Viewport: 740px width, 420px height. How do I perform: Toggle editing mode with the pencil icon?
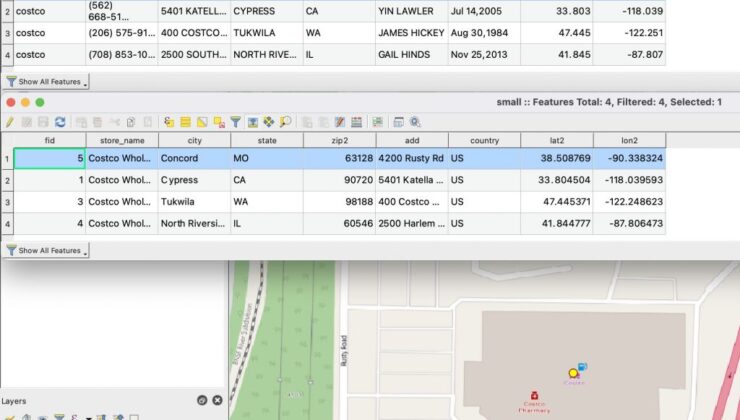click(x=9, y=122)
